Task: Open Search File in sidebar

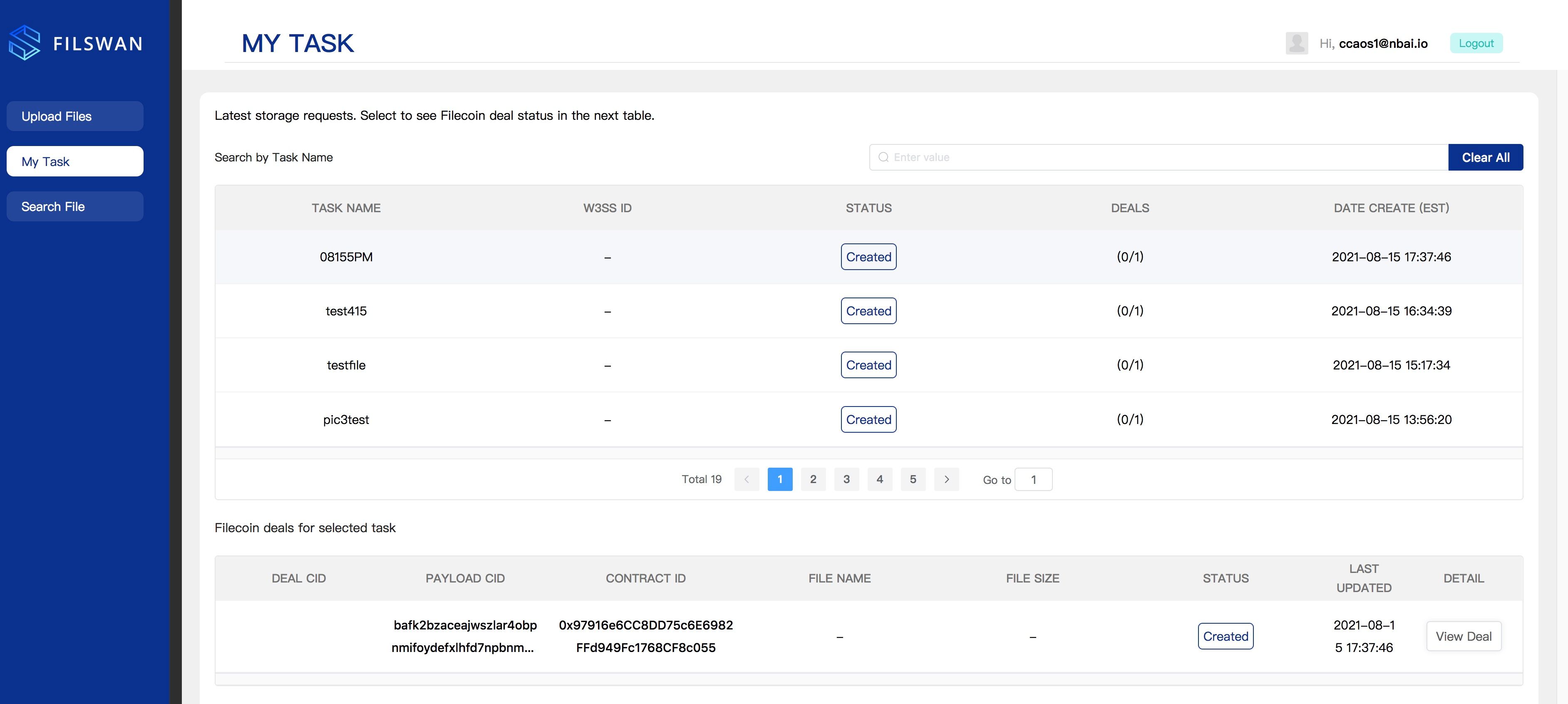Action: (x=75, y=206)
